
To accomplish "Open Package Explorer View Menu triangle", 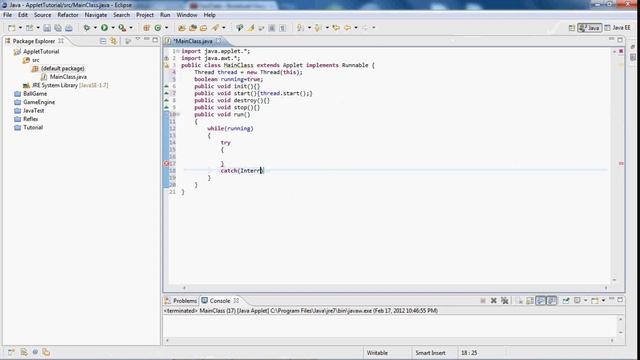I will click(x=138, y=40).
